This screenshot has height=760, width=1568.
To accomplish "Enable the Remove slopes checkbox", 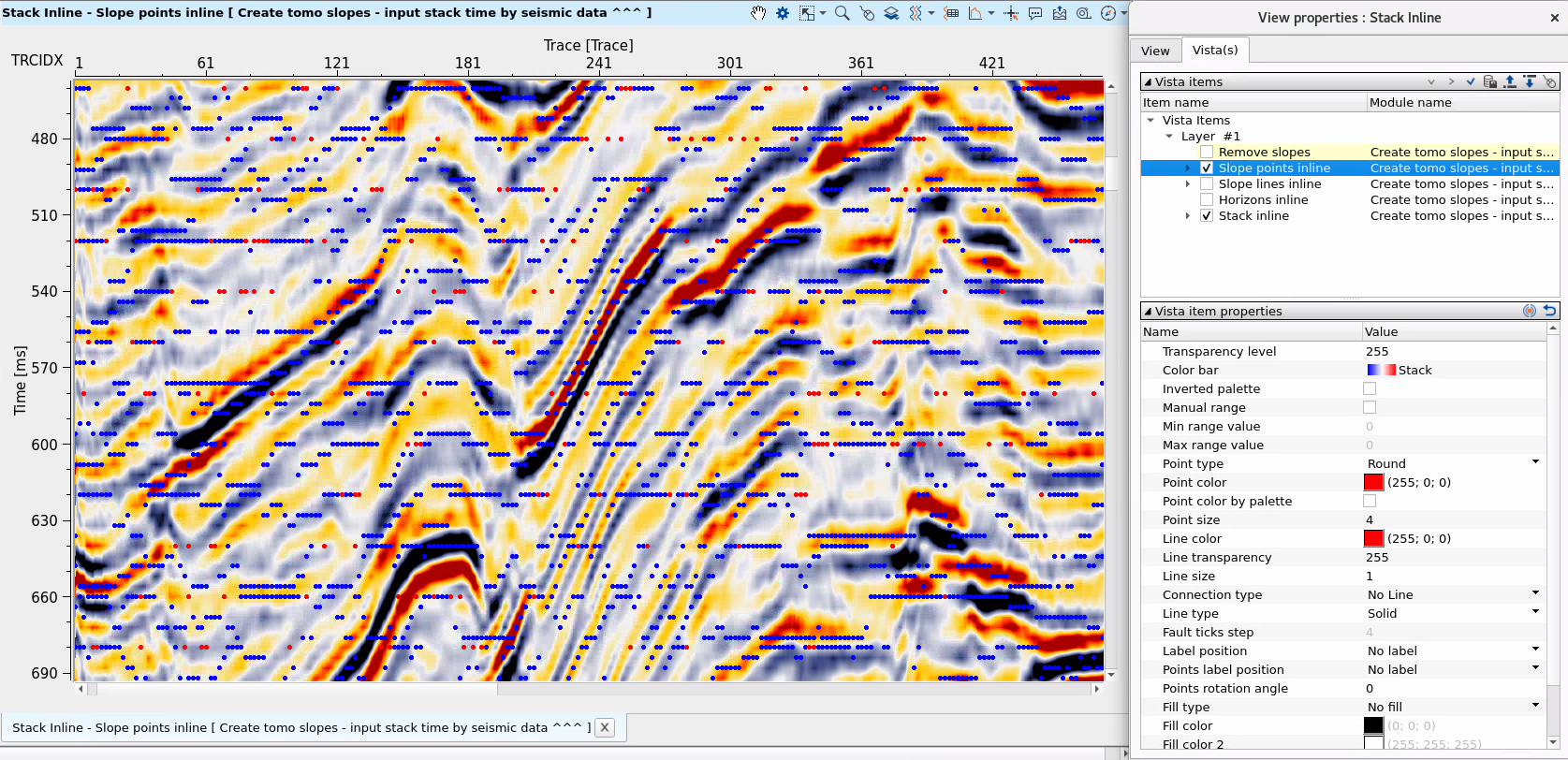I will (x=1207, y=152).
